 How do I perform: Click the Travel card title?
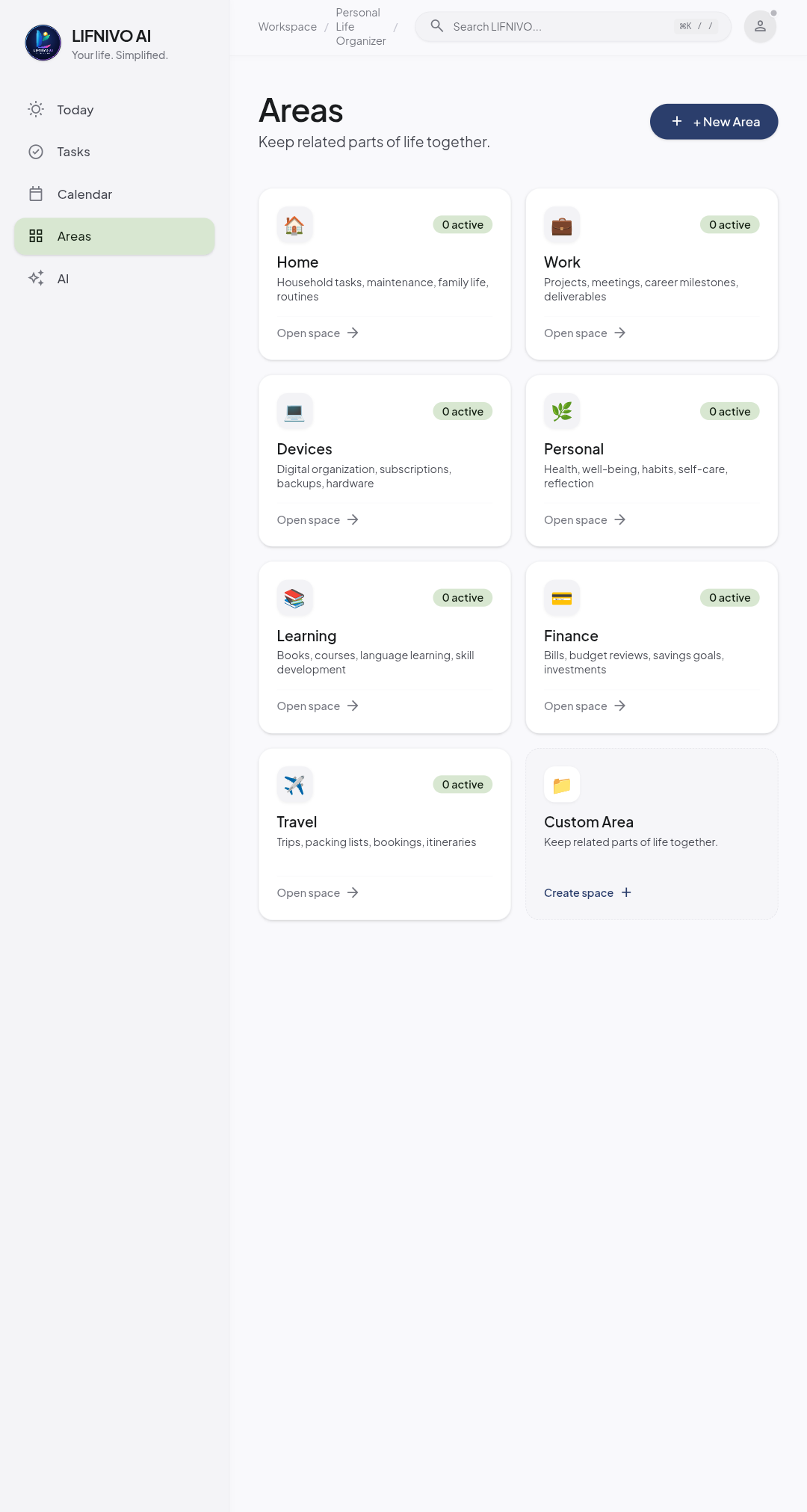pyautogui.click(x=297, y=822)
